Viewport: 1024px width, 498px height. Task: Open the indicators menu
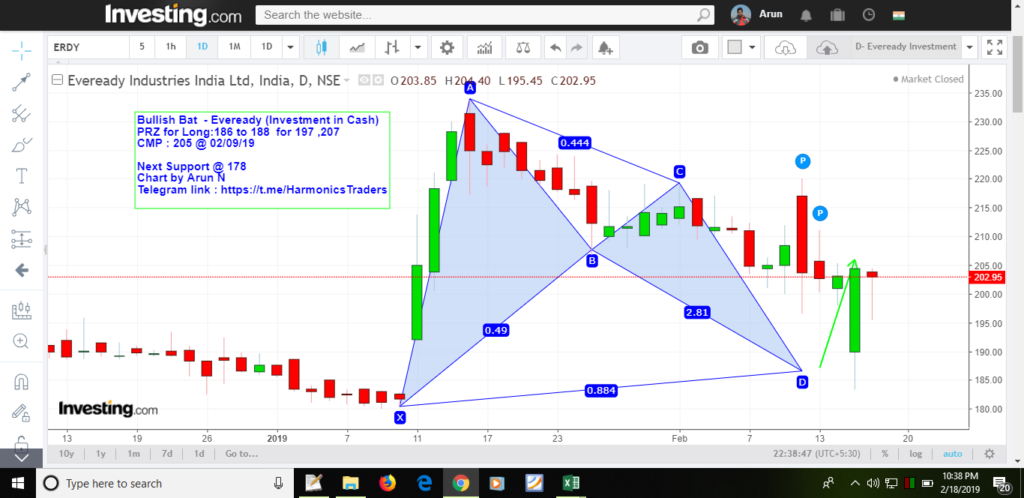485,47
